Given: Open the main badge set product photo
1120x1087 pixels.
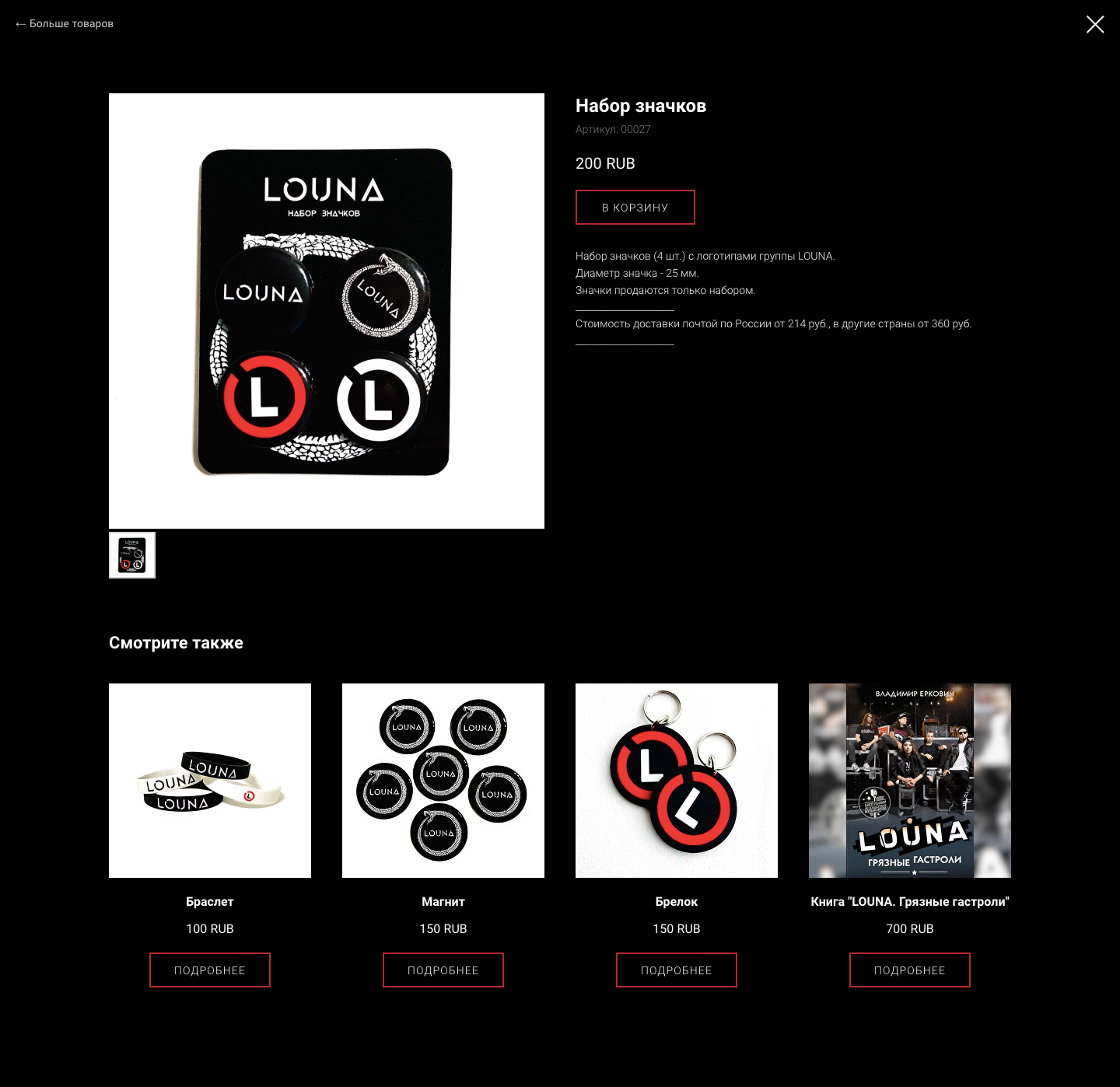Looking at the screenshot, I should pyautogui.click(x=327, y=311).
